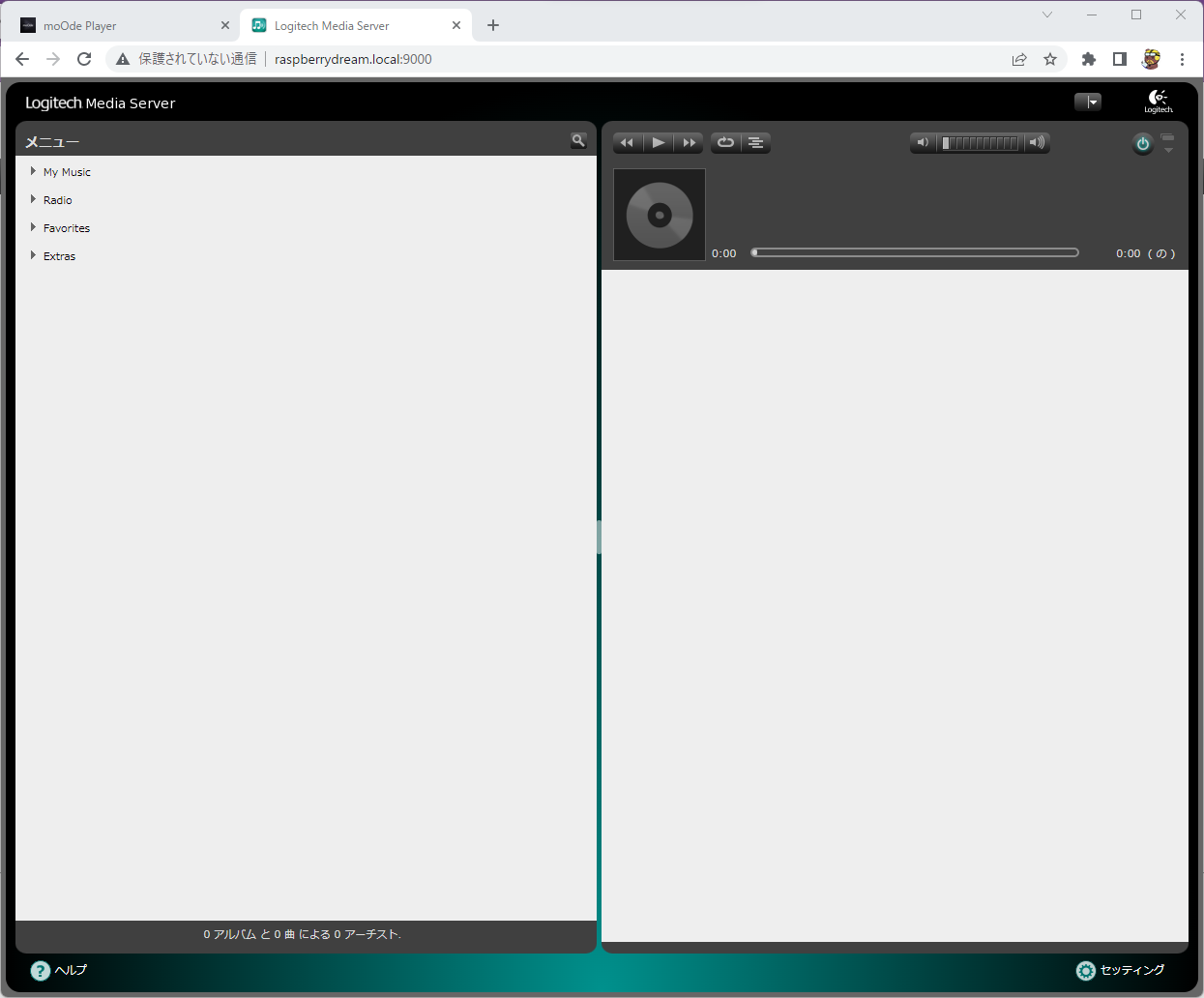Screen dimensions: 1204x998
Task: Toggle the browser side panel
Action: [x=1120, y=59]
